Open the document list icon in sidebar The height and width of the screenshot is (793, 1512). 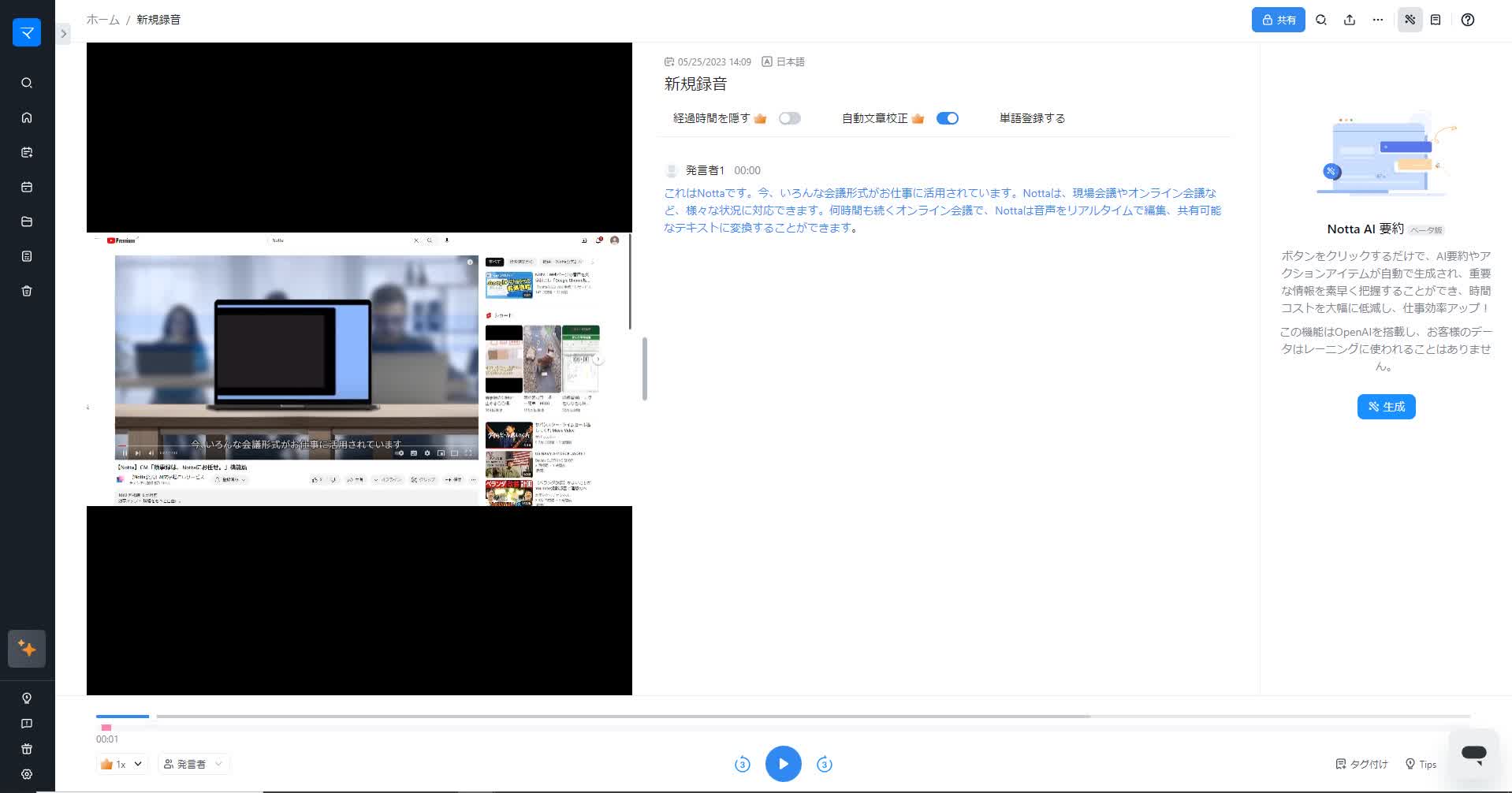pyautogui.click(x=27, y=256)
